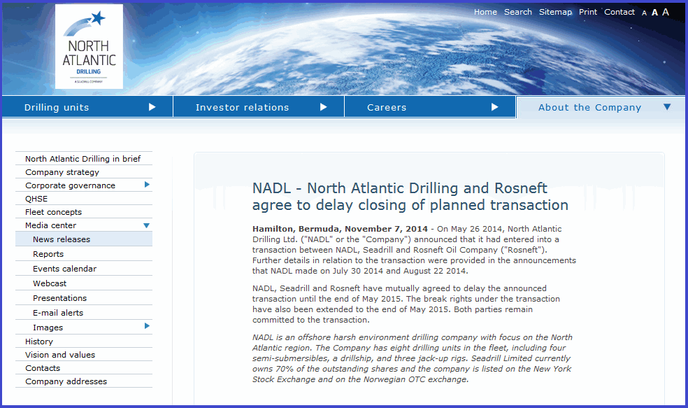The width and height of the screenshot is (688, 408).
Task: Click the North Atlantic Drilling logo
Action: coord(89,47)
